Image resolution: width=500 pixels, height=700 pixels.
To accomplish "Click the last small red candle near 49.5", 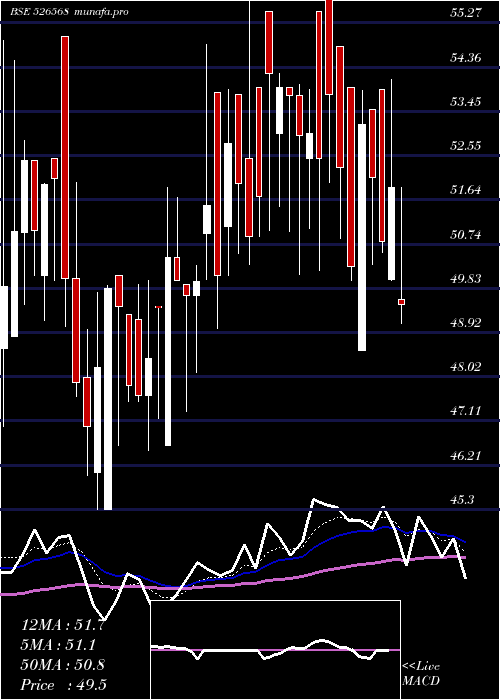I will click(401, 302).
